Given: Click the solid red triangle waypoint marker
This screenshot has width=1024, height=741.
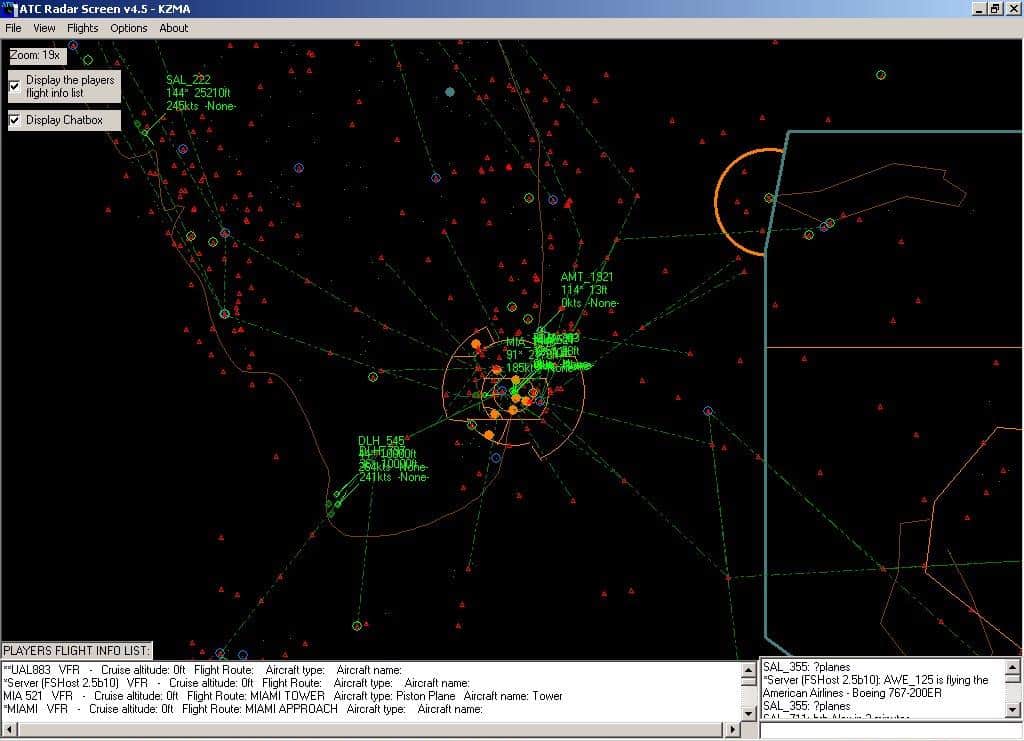Looking at the screenshot, I should [568, 204].
